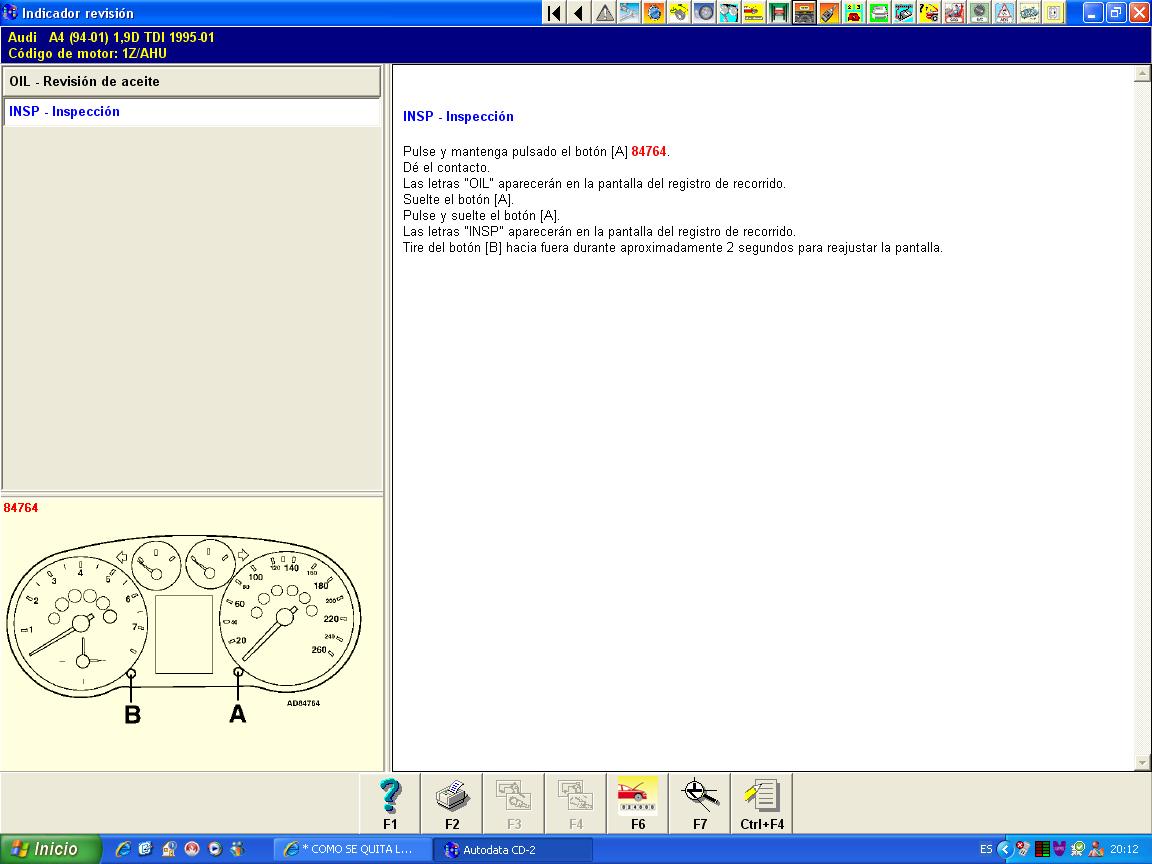The height and width of the screenshot is (864, 1152).
Task: Click the Código de motor: 1Z/AHU text
Action: pos(87,54)
